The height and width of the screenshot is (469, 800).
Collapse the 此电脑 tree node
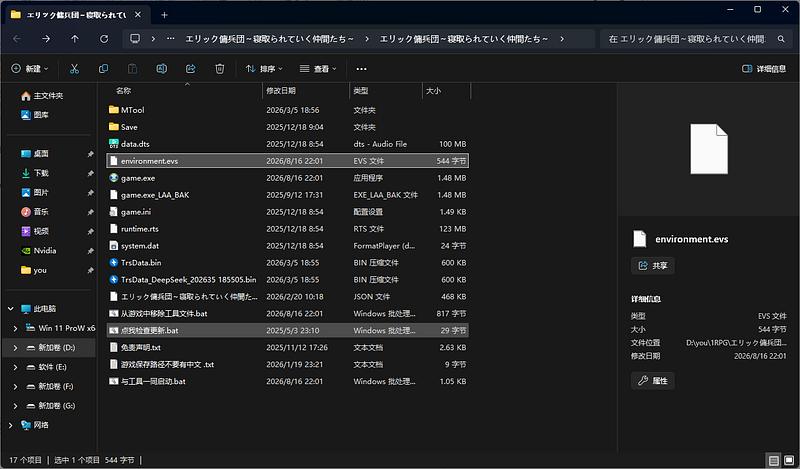[x=11, y=309]
